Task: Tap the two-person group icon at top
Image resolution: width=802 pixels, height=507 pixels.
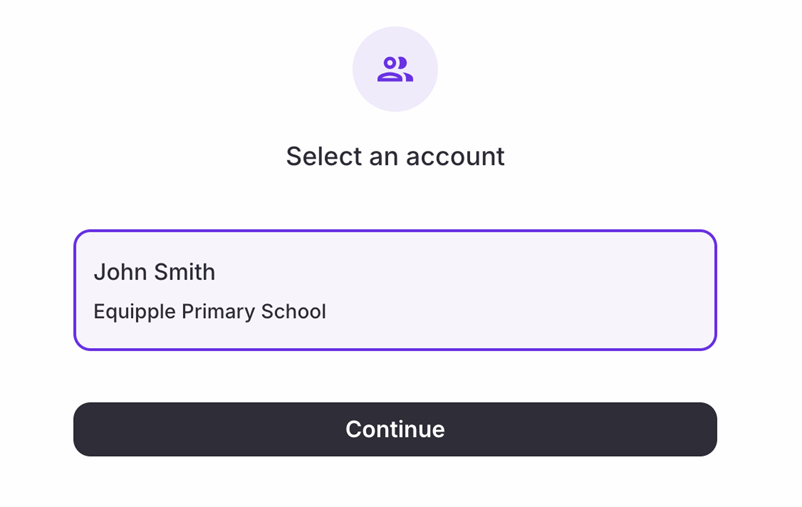Action: (x=395, y=69)
